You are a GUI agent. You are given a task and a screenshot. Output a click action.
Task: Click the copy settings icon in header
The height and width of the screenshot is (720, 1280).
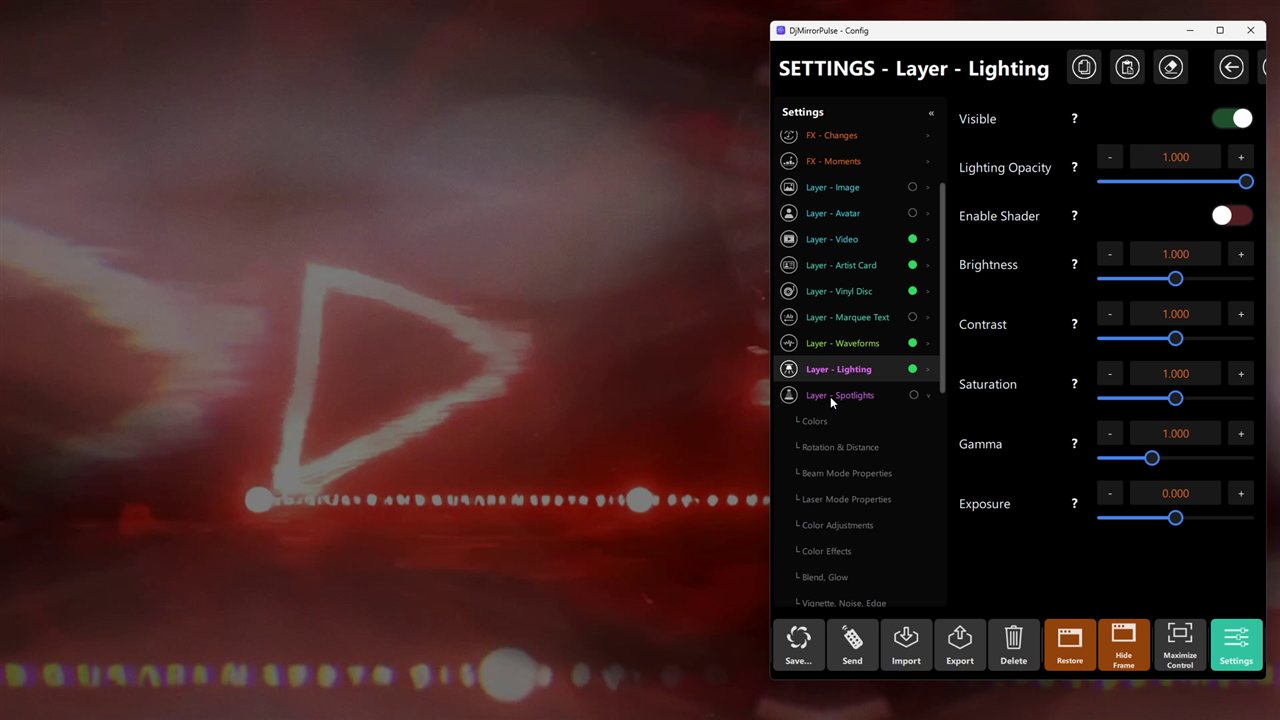coord(1084,67)
